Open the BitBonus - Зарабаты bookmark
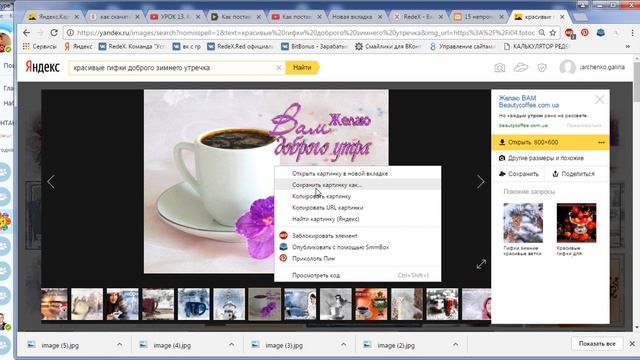 click(314, 47)
